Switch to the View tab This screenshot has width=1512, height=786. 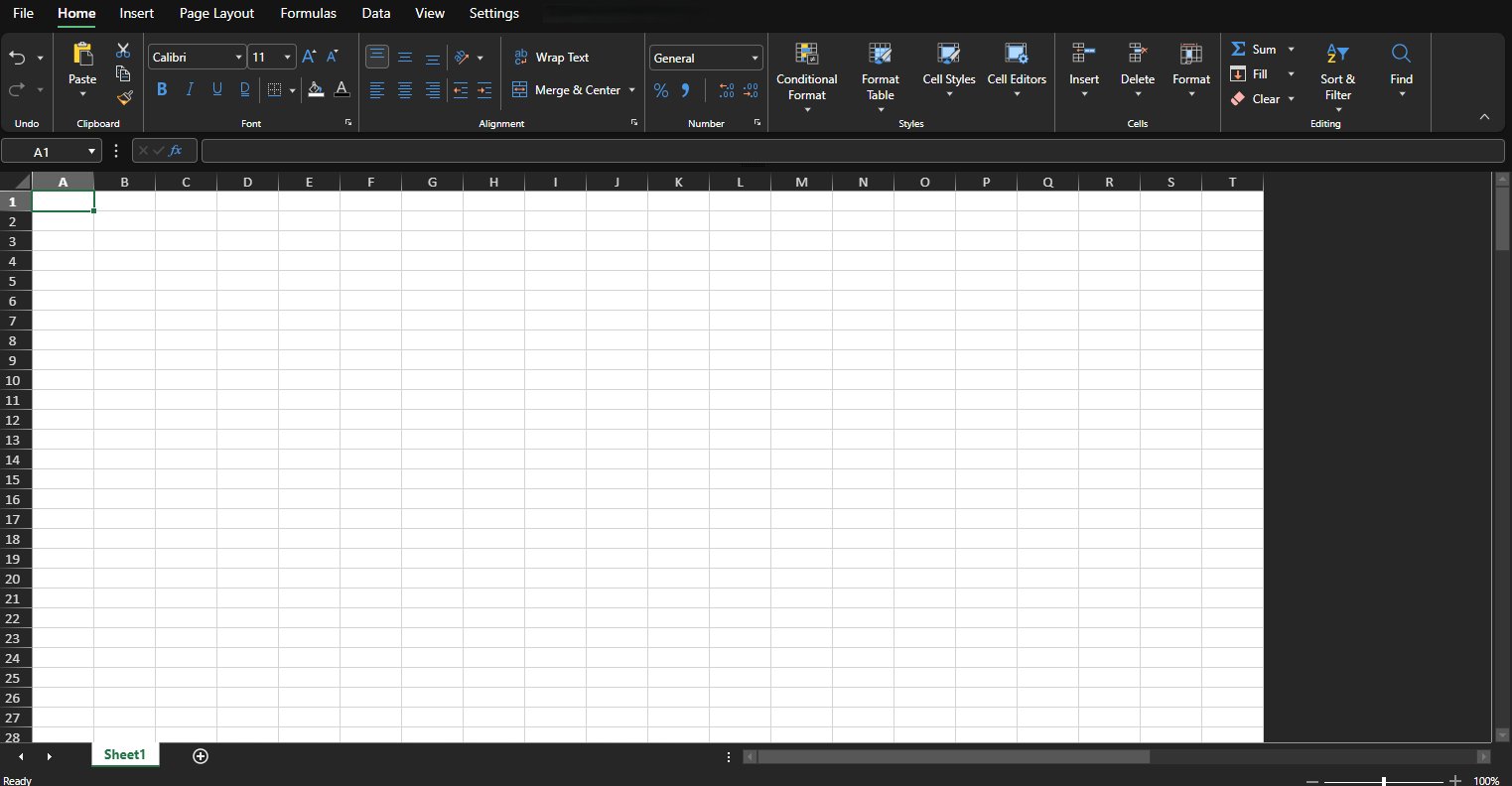(x=430, y=13)
